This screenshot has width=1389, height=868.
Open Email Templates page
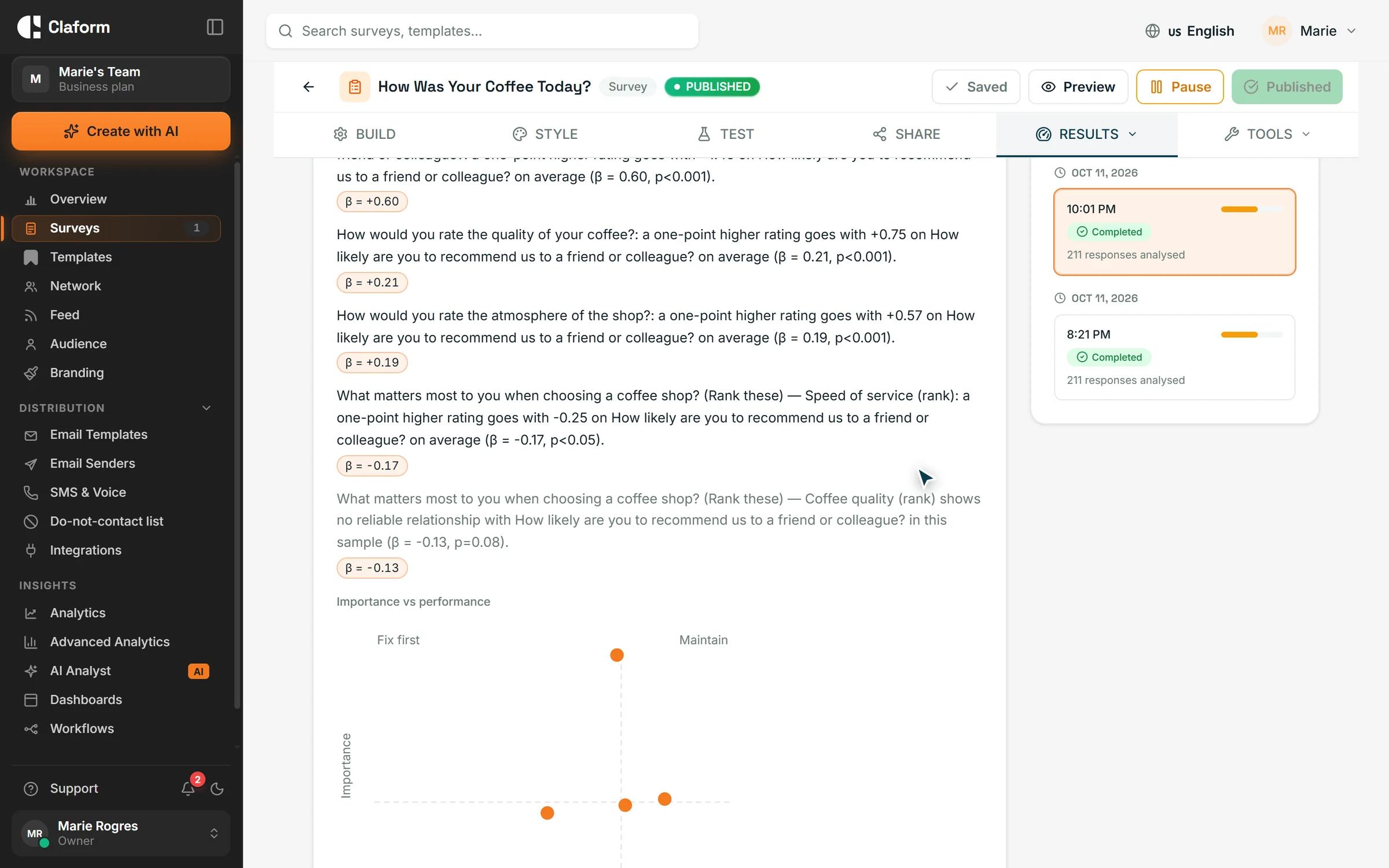coord(116,435)
